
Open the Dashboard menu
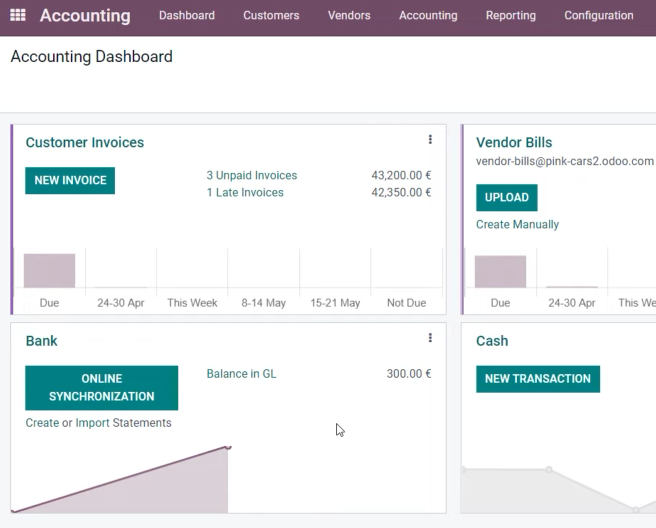point(187,15)
